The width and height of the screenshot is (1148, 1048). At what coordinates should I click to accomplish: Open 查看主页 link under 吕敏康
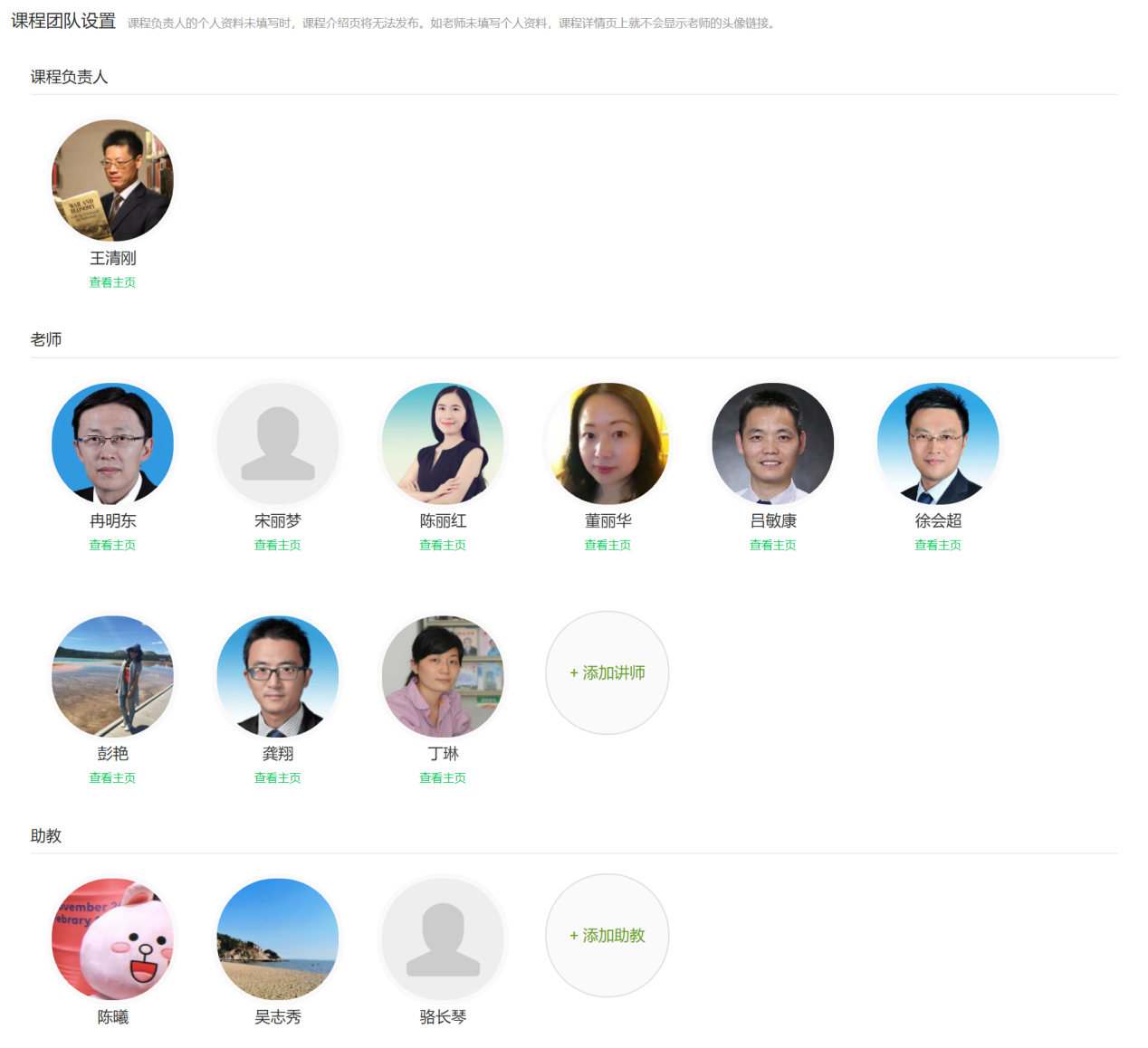click(x=772, y=545)
